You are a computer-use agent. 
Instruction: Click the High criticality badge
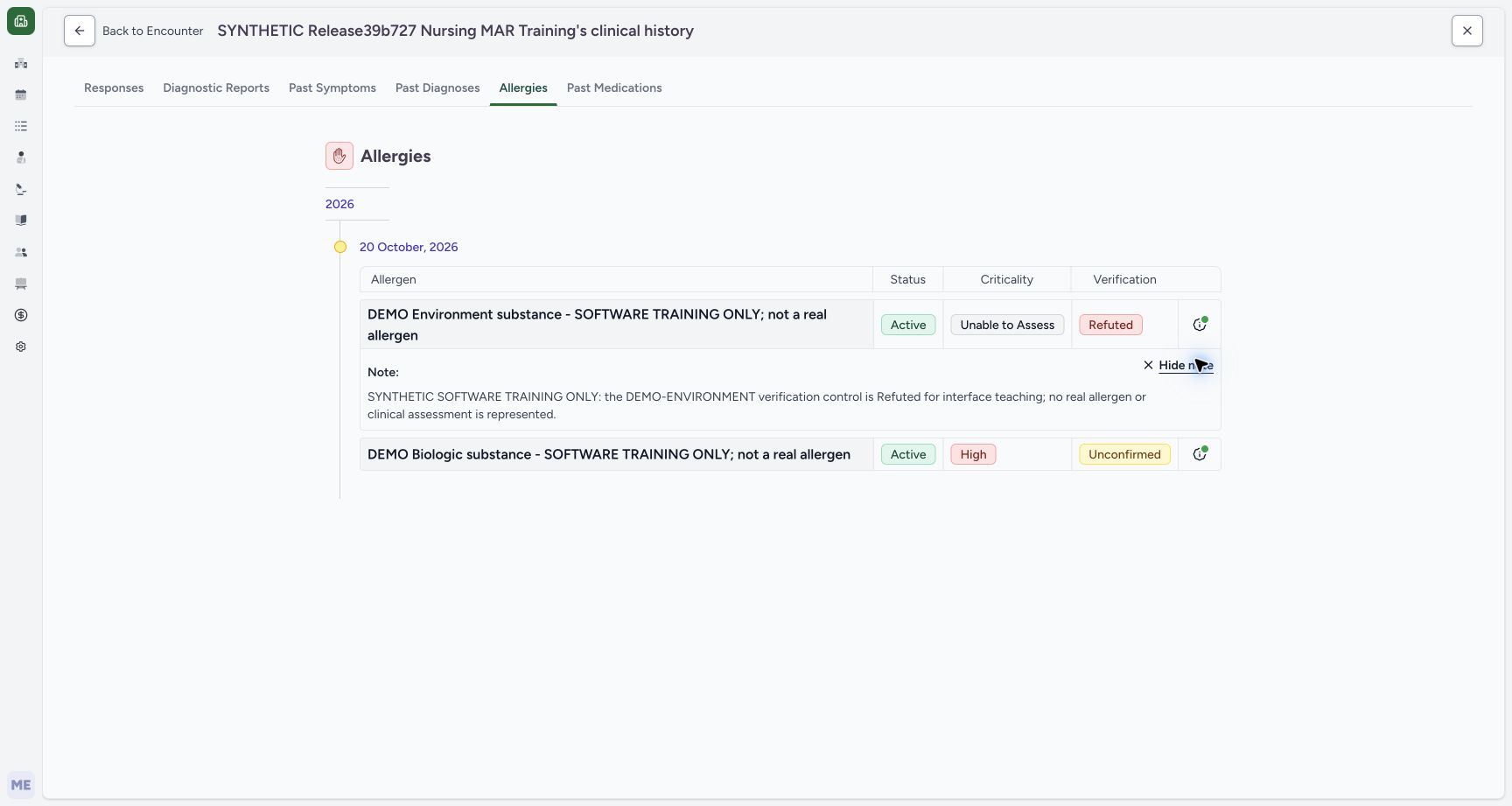[973, 454]
